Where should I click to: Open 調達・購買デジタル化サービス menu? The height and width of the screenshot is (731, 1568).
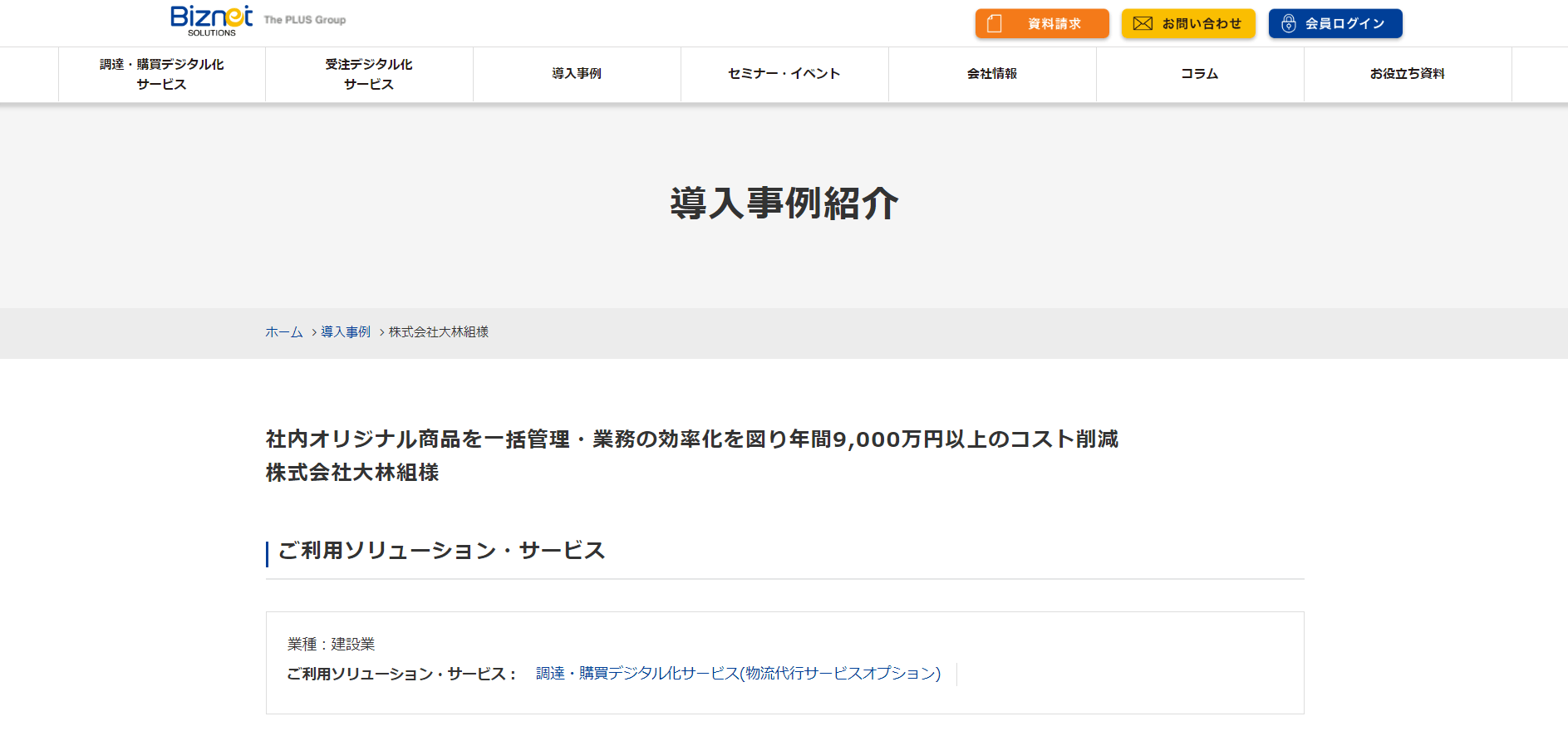[162, 74]
